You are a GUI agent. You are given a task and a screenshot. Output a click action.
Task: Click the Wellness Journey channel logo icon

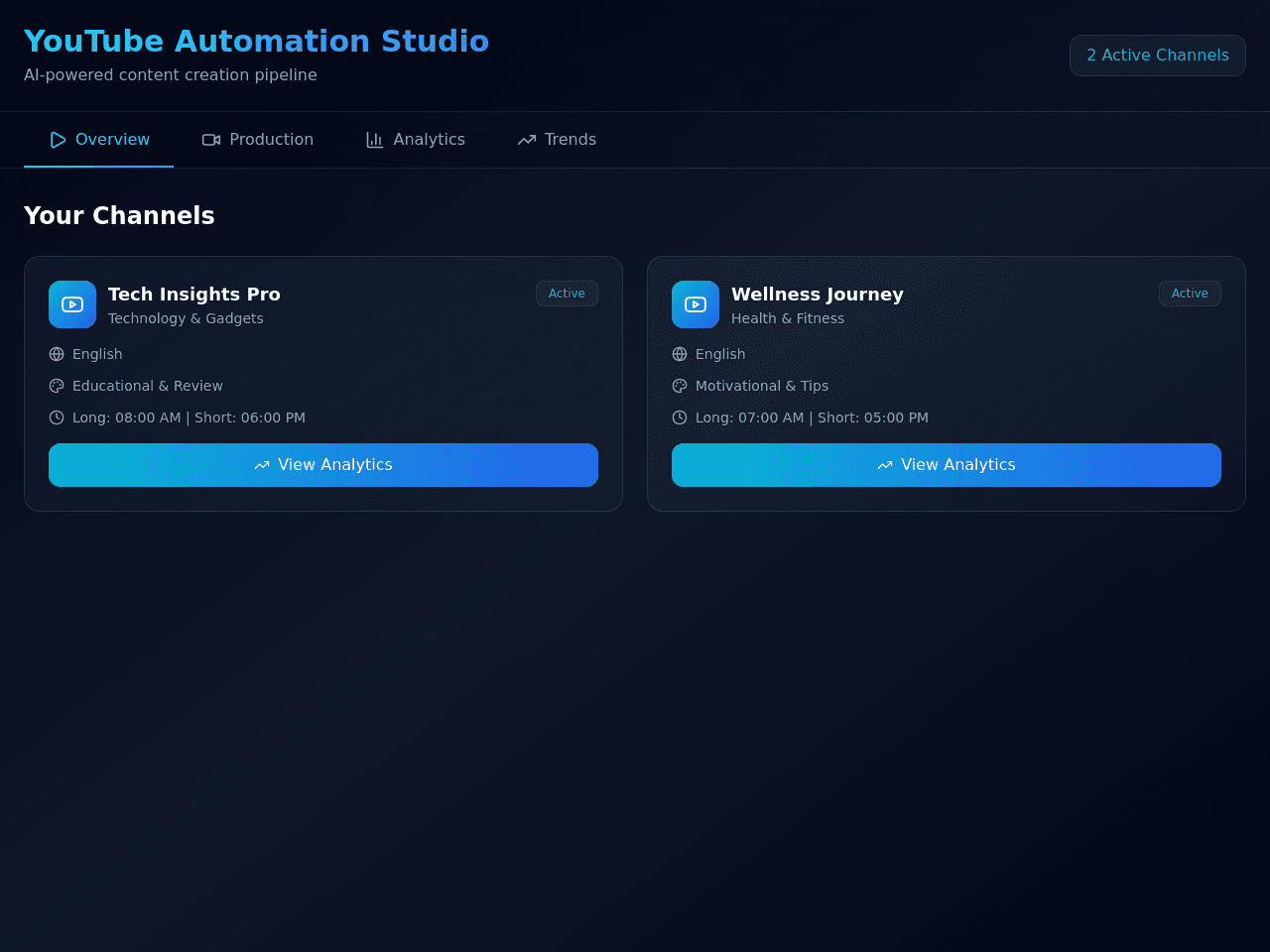[696, 304]
